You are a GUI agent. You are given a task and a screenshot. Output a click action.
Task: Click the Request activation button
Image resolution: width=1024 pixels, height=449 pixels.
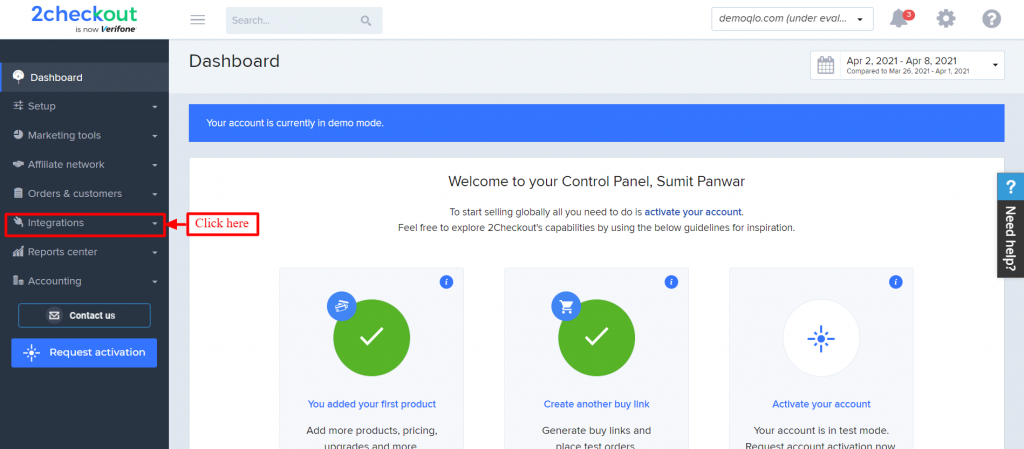coord(84,352)
